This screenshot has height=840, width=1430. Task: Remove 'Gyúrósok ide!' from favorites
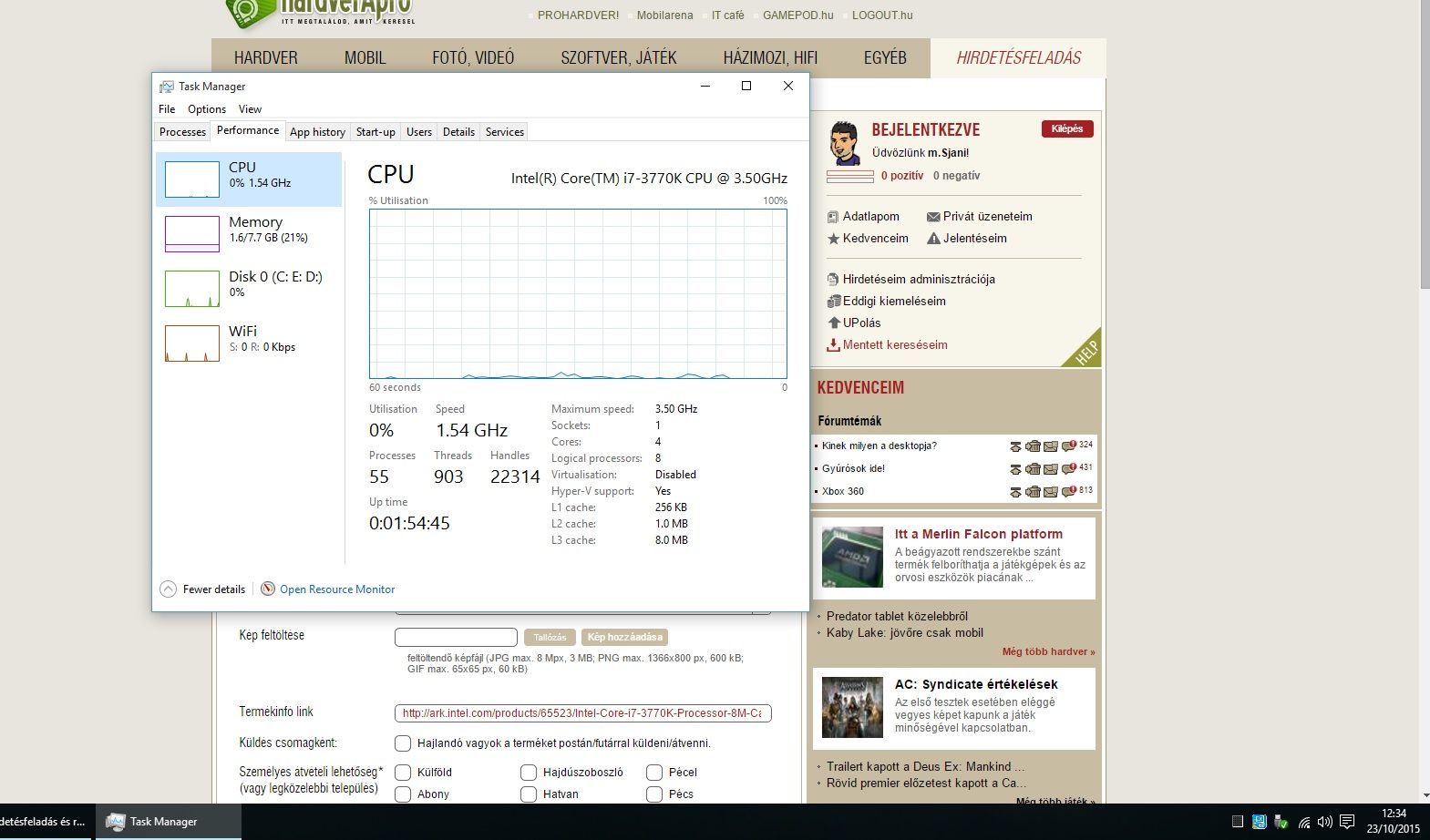(x=1033, y=469)
